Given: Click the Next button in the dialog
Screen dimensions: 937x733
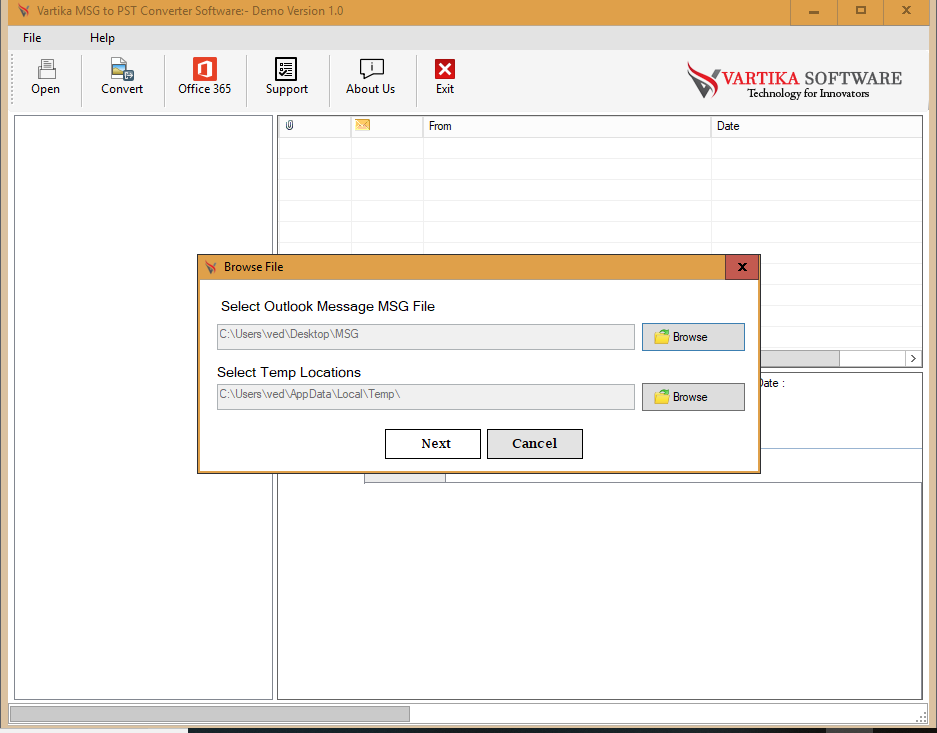Looking at the screenshot, I should coord(433,444).
